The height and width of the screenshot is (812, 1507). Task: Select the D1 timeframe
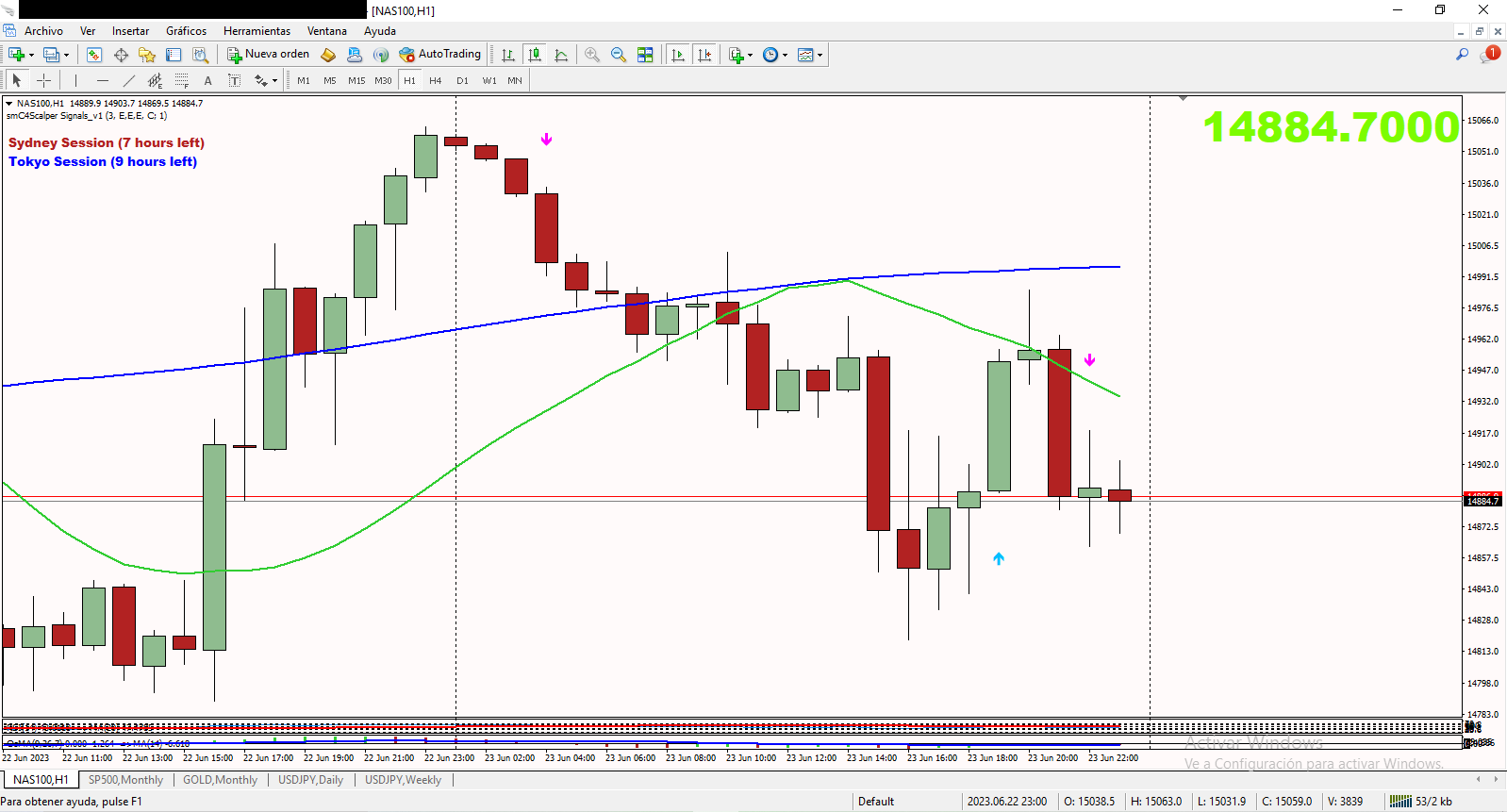tap(462, 80)
